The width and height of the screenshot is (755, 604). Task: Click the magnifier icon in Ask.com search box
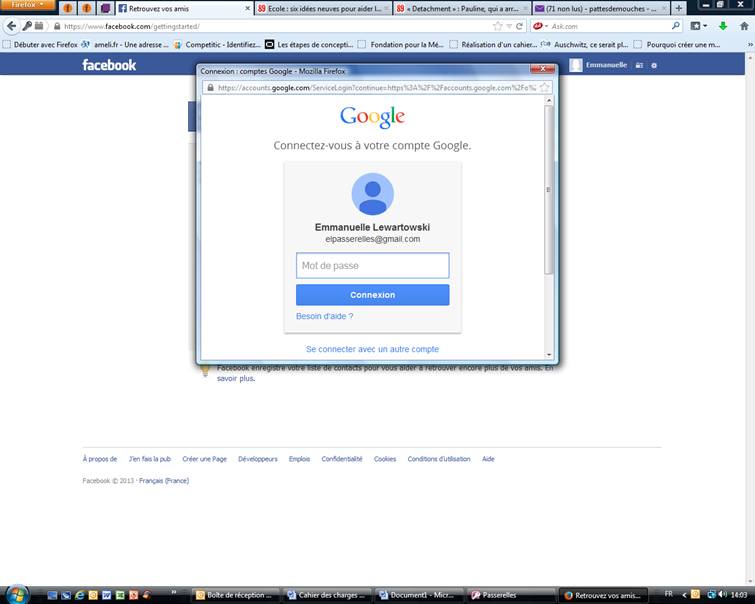(x=676, y=26)
